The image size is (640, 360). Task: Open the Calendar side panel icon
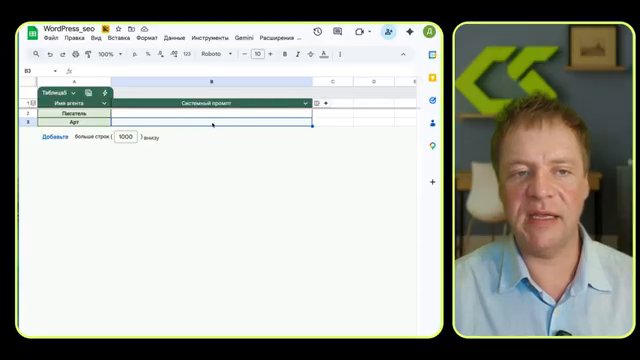[x=433, y=55]
